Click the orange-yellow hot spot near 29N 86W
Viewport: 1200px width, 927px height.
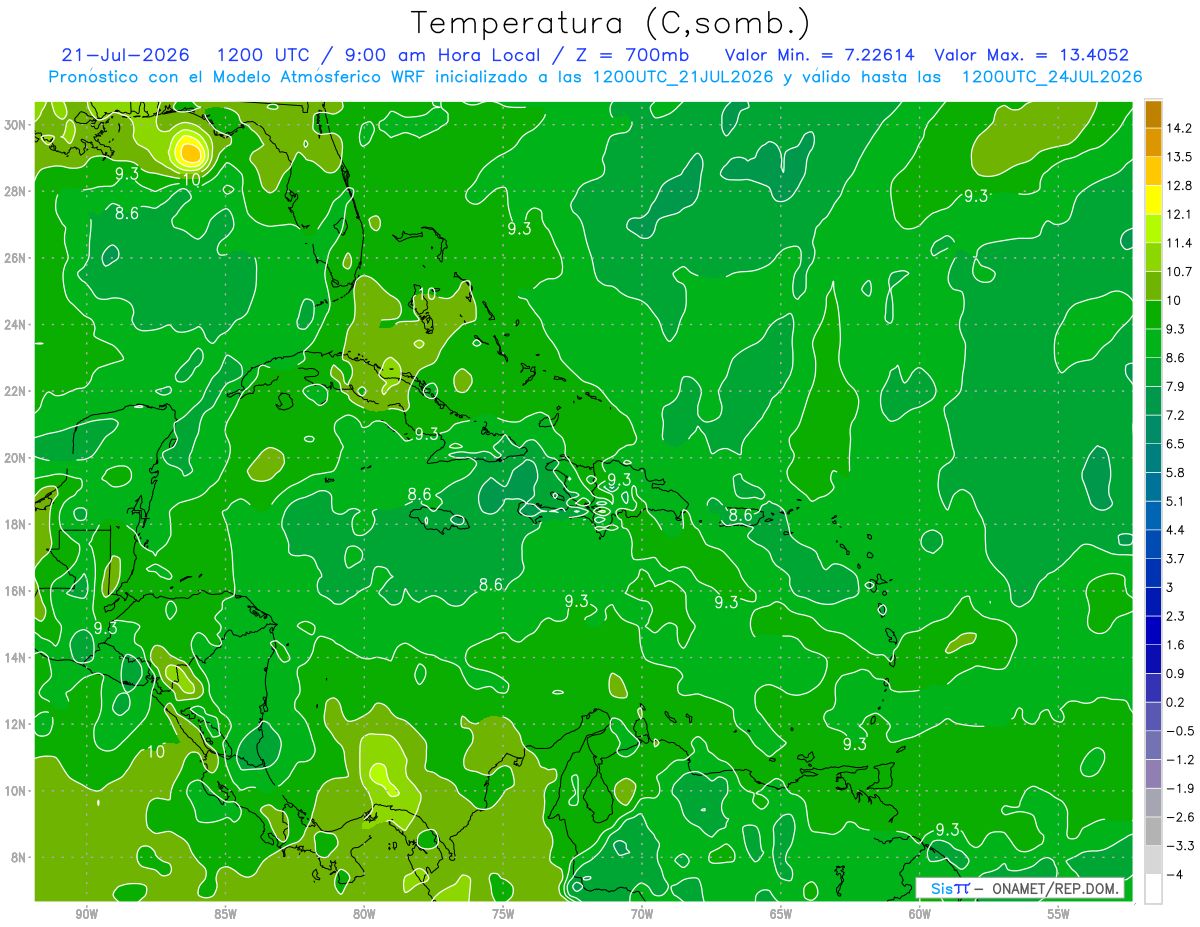189,151
